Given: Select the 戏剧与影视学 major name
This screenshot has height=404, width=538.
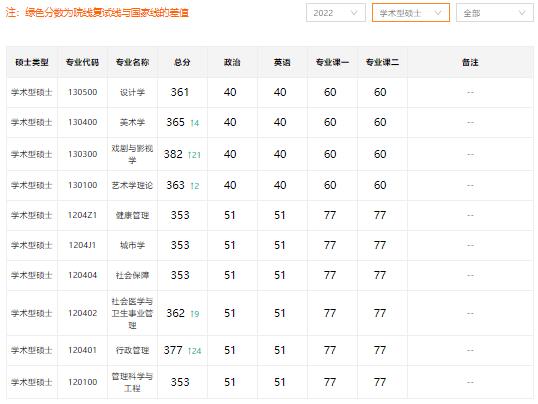Looking at the screenshot, I should pos(132,154).
